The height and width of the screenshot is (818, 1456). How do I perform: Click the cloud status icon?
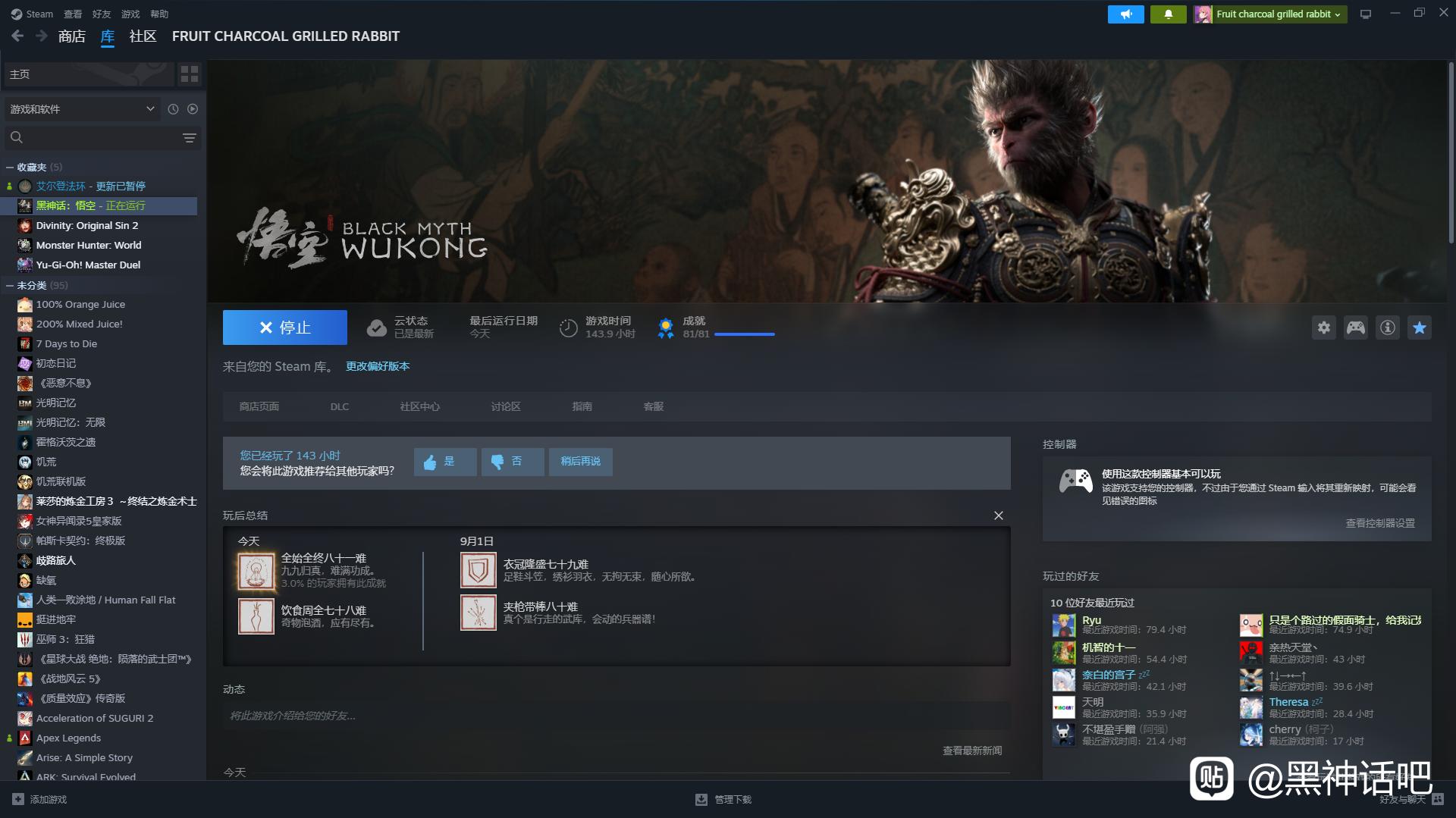tap(377, 328)
